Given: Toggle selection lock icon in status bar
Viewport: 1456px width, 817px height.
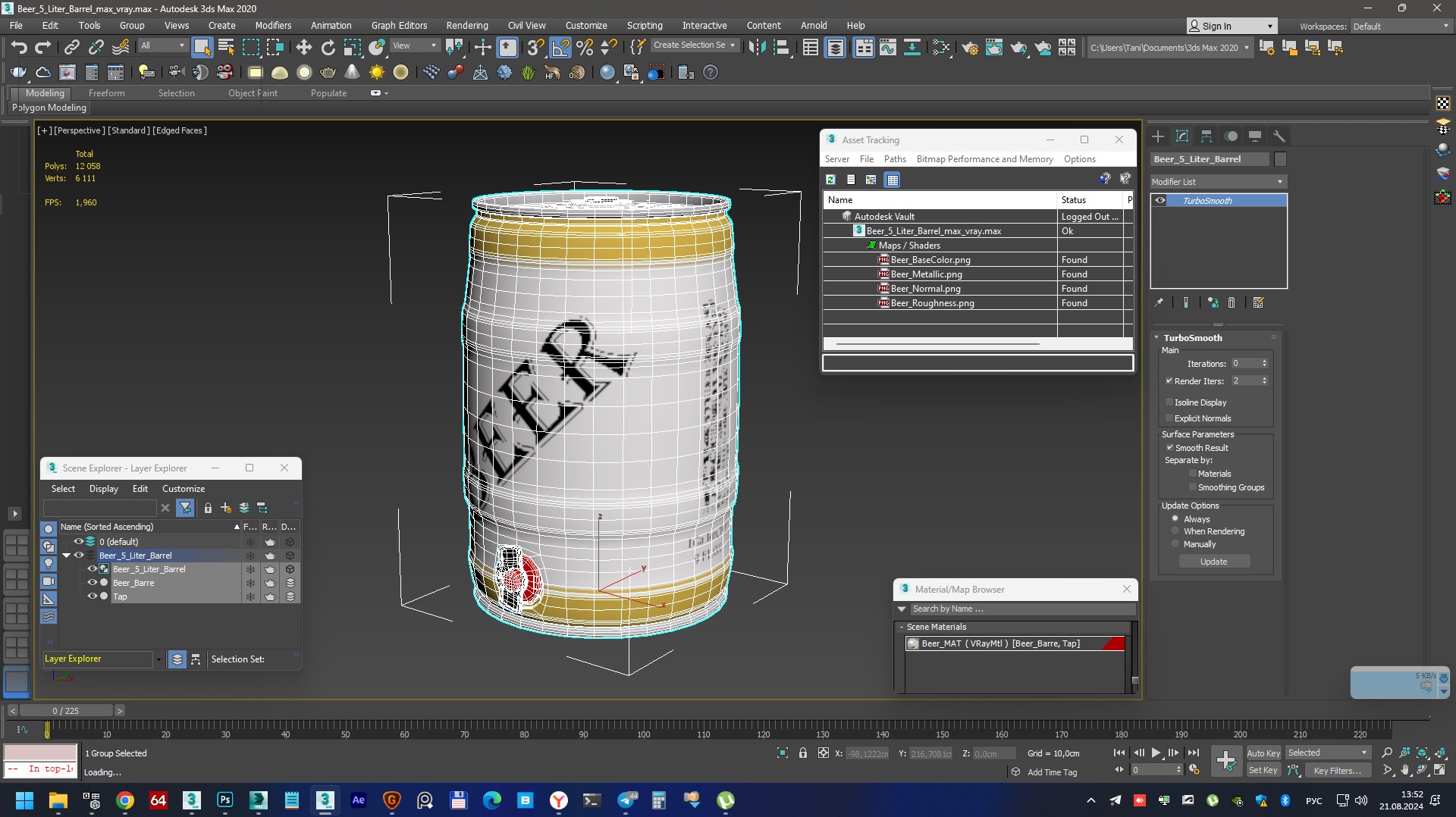Looking at the screenshot, I should tap(803, 753).
